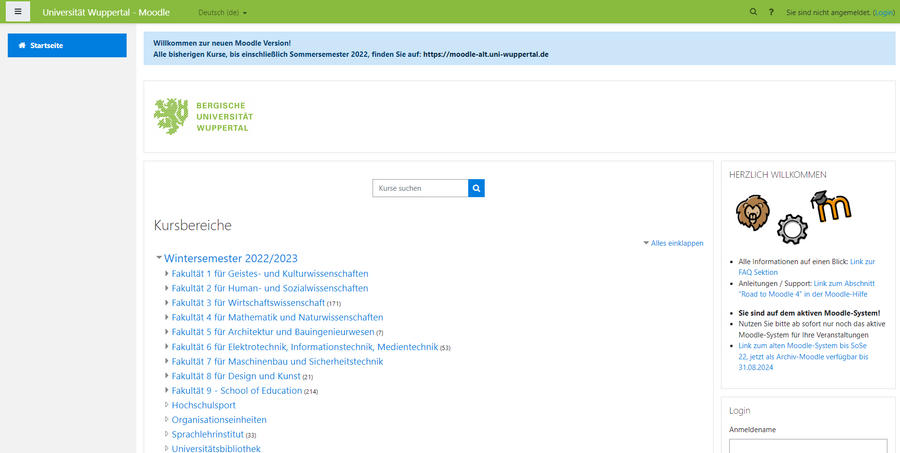This screenshot has width=900, height=453.
Task: Open Fakultät 9 - School of Education
Action: [x=237, y=391]
